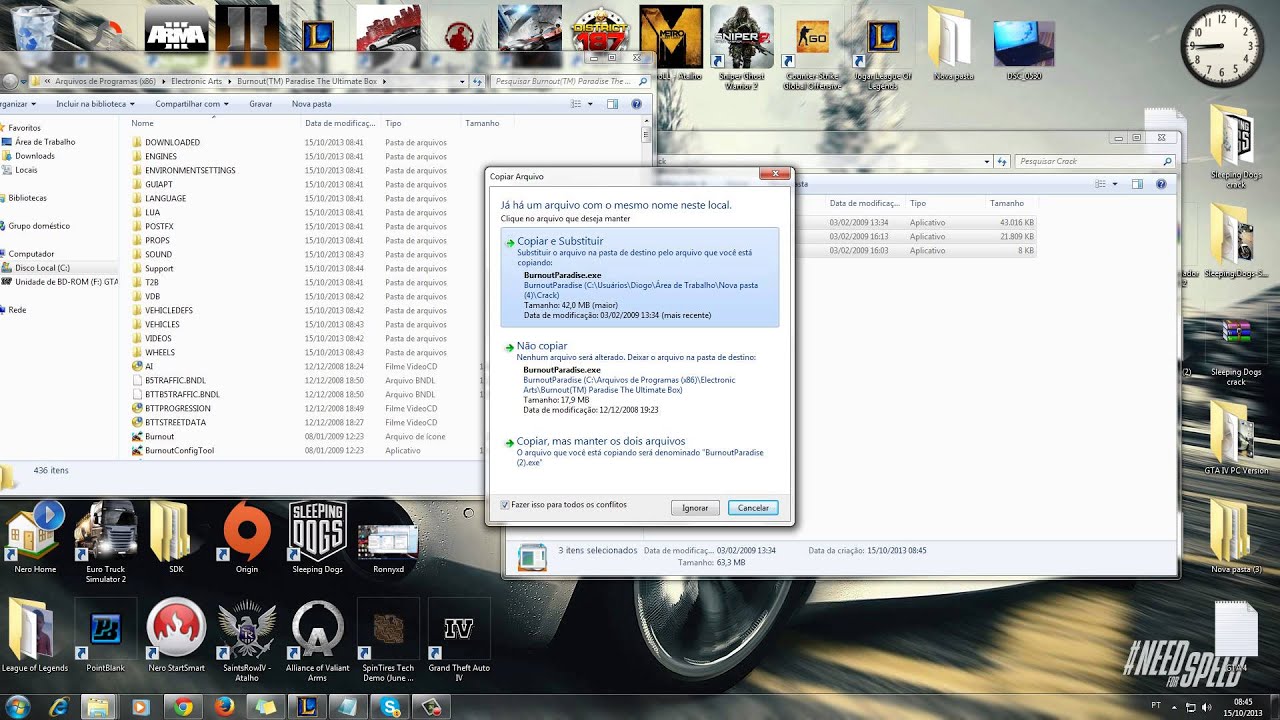
Task: Toggle preview pane icon in Burnout window
Action: point(612,104)
